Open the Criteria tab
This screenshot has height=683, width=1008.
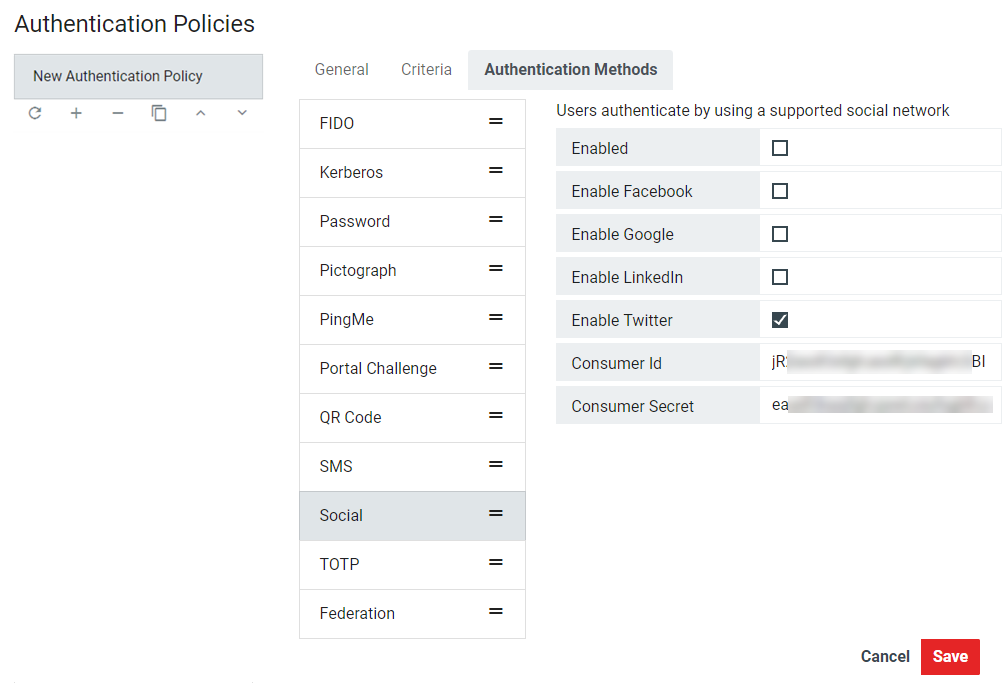[426, 70]
